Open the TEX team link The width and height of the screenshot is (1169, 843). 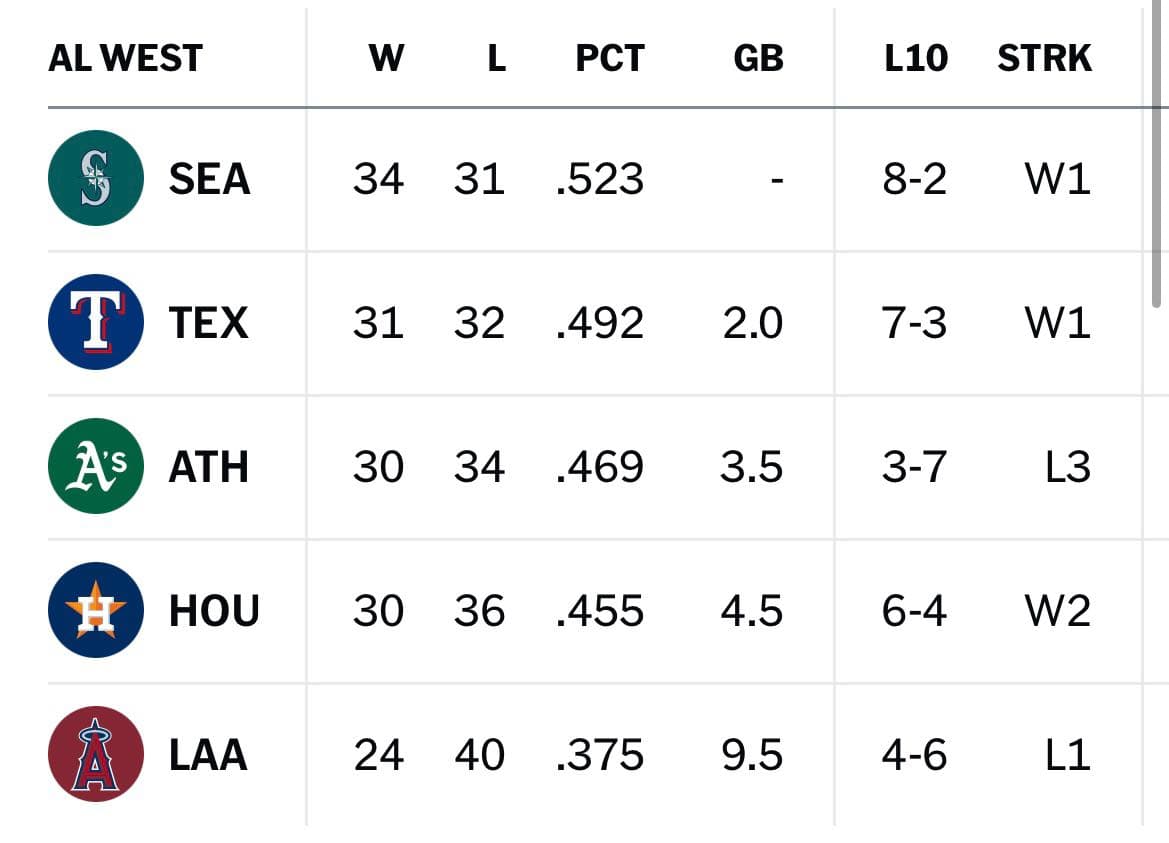pyautogui.click(x=209, y=323)
